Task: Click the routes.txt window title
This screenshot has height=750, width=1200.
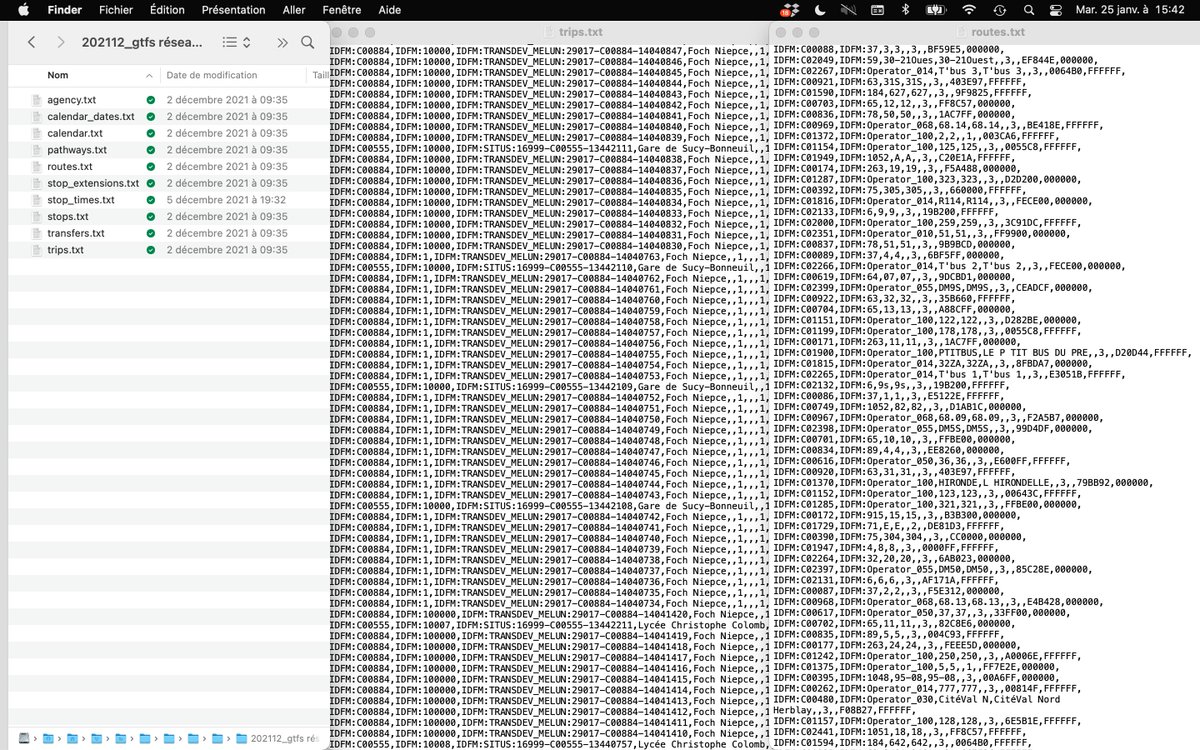Action: tap(997, 32)
